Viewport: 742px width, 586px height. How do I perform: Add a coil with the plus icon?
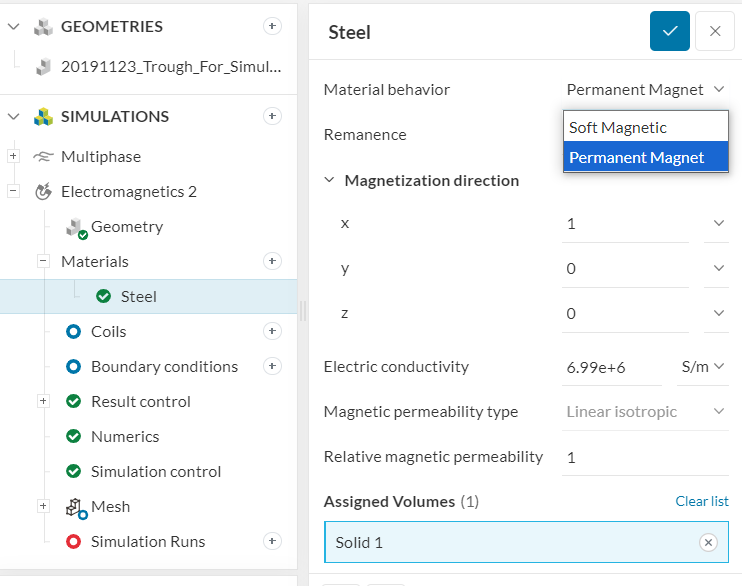tap(272, 331)
